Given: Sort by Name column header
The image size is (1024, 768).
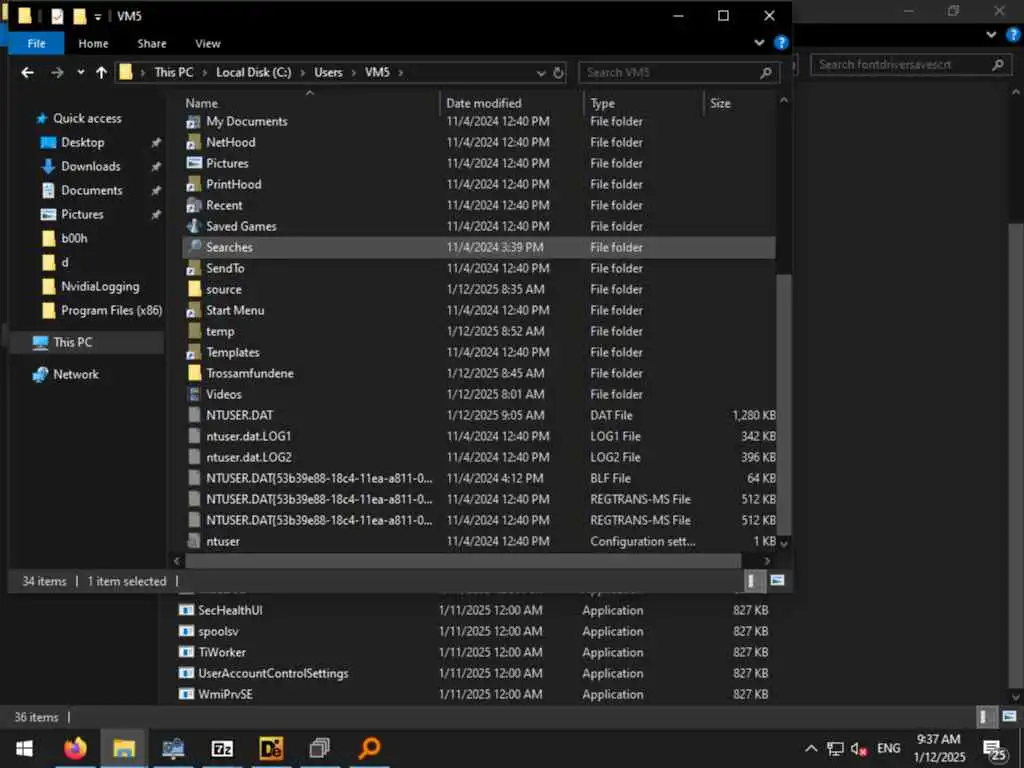Looking at the screenshot, I should tap(201, 103).
